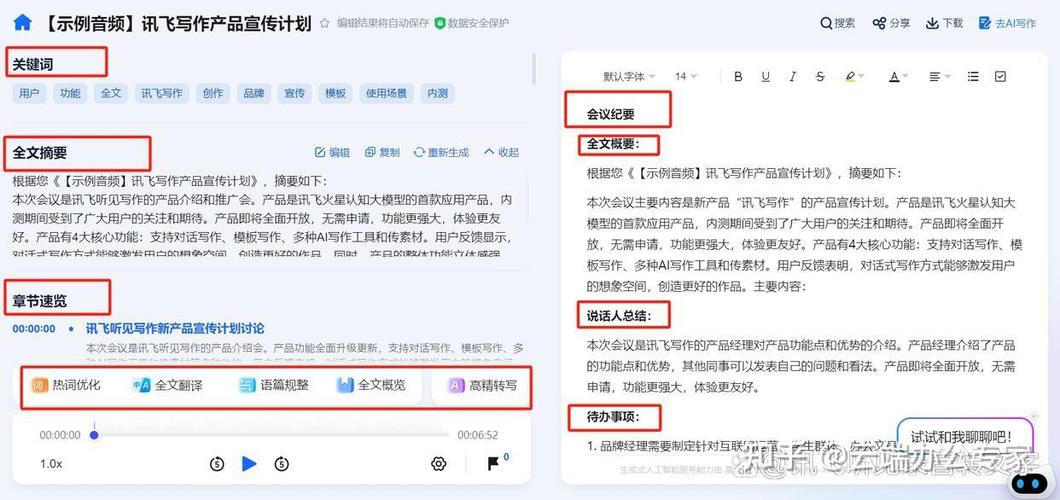Star the document with favorite icon
Viewport: 1060px width, 500px height.
324,23
